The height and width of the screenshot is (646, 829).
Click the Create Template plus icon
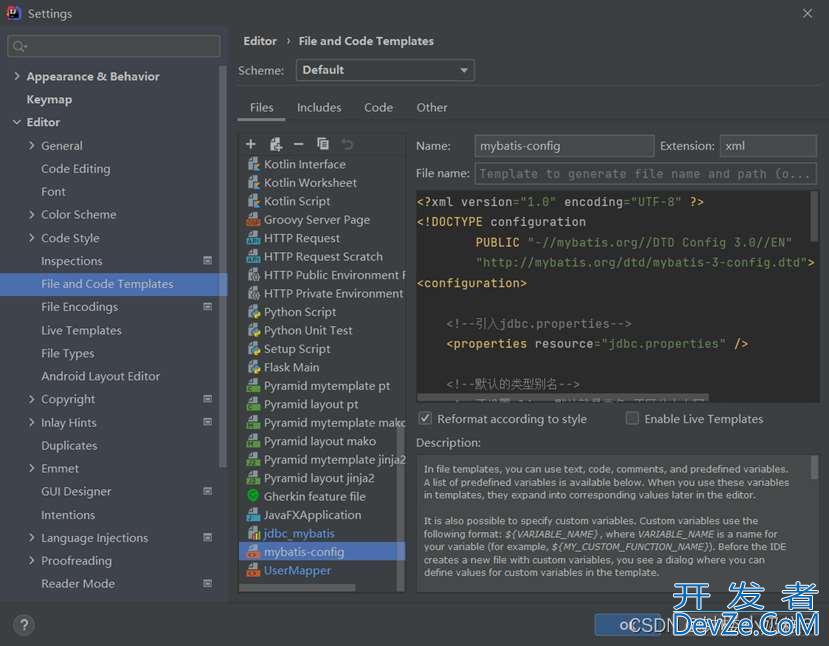(251, 144)
